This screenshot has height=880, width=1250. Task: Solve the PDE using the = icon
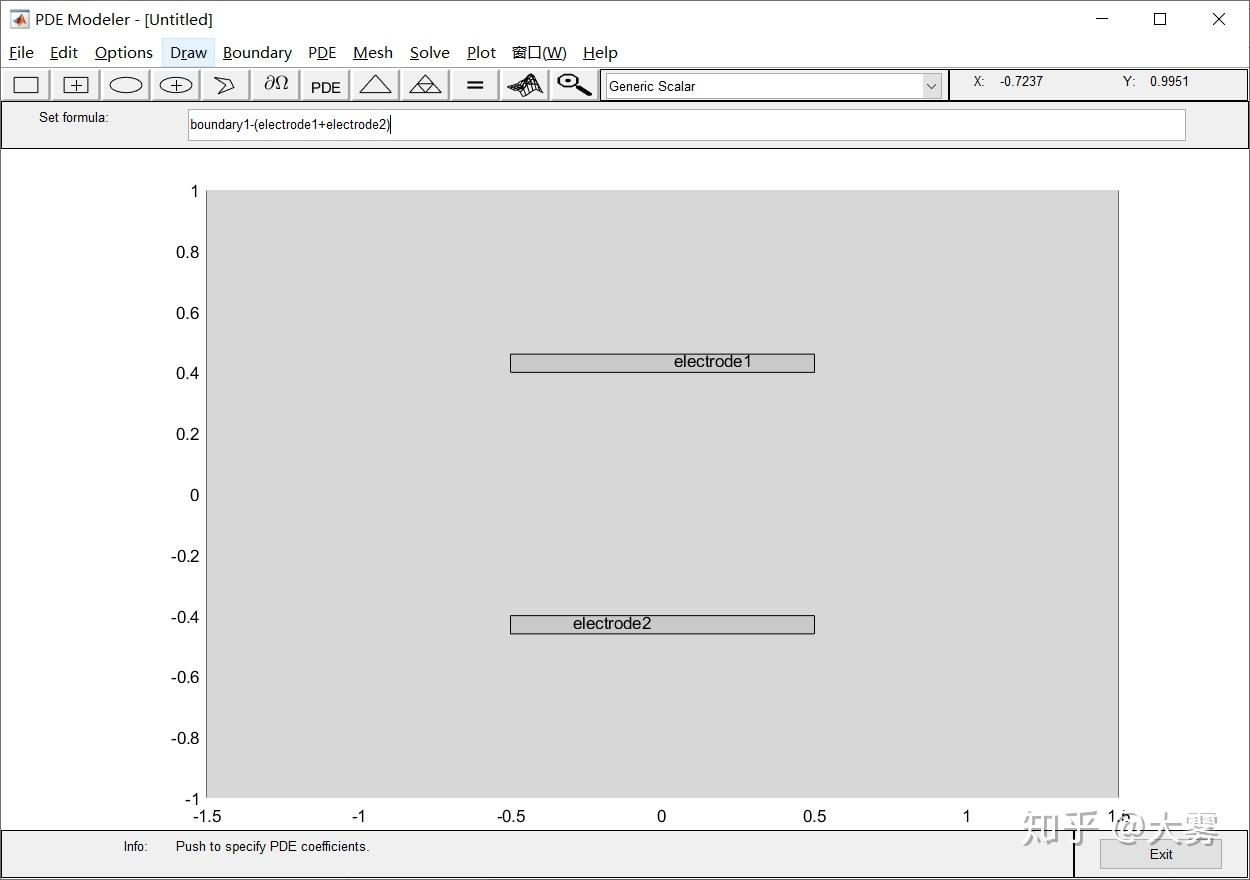point(473,85)
